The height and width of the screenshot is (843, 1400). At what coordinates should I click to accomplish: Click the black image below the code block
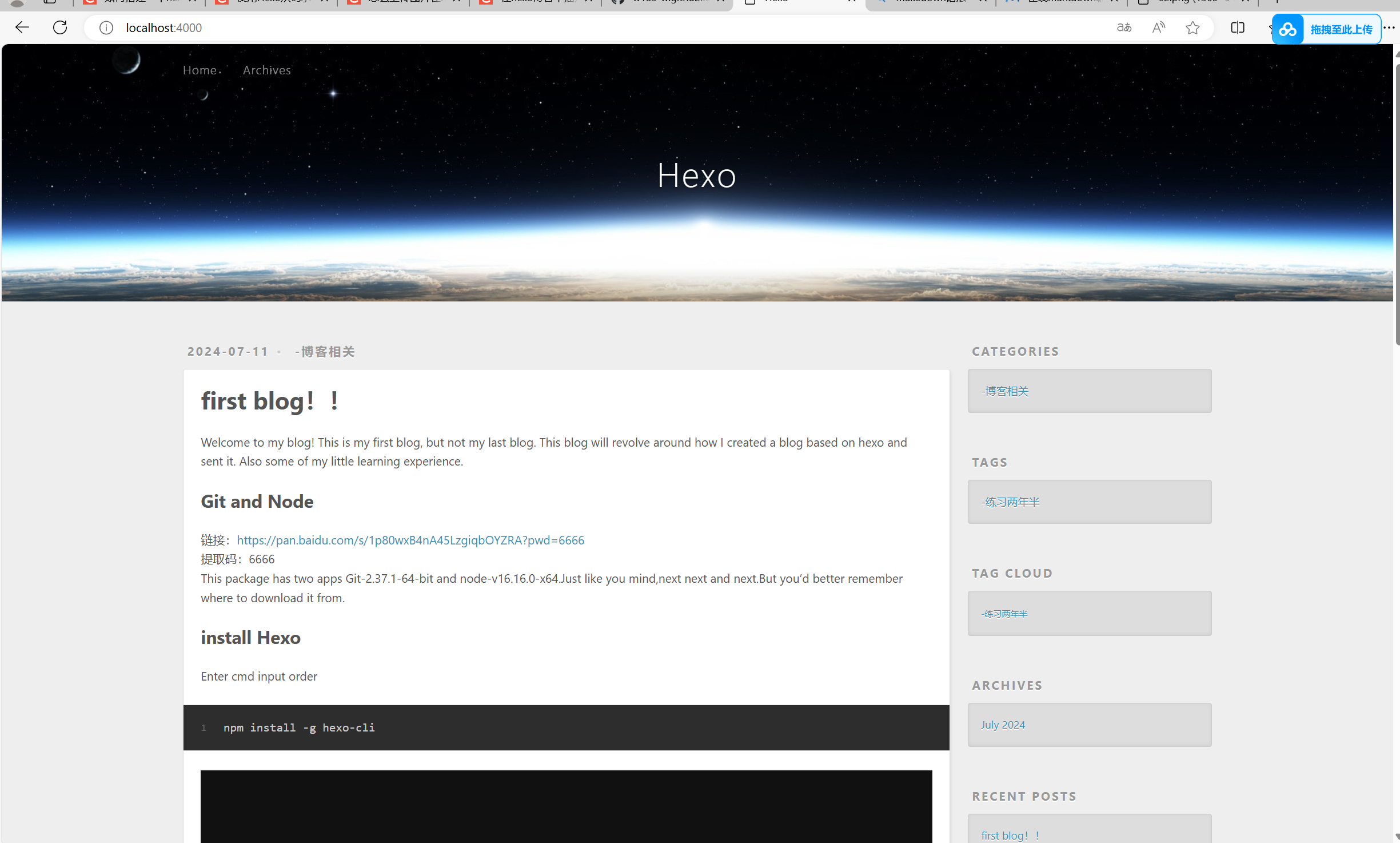(566, 806)
